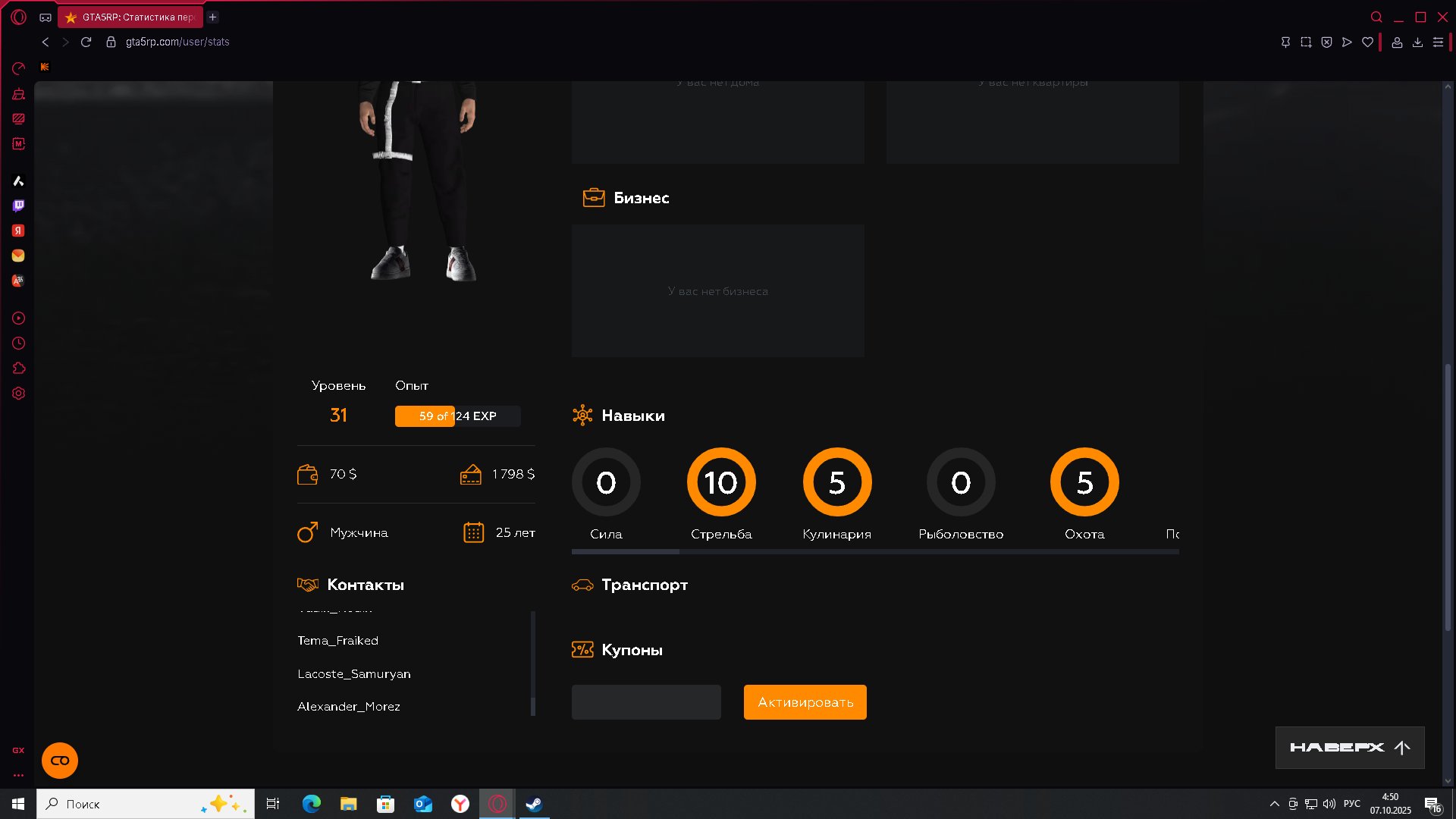The height and width of the screenshot is (819, 1456).
Task: Open browser history clock icon
Action: tap(18, 344)
